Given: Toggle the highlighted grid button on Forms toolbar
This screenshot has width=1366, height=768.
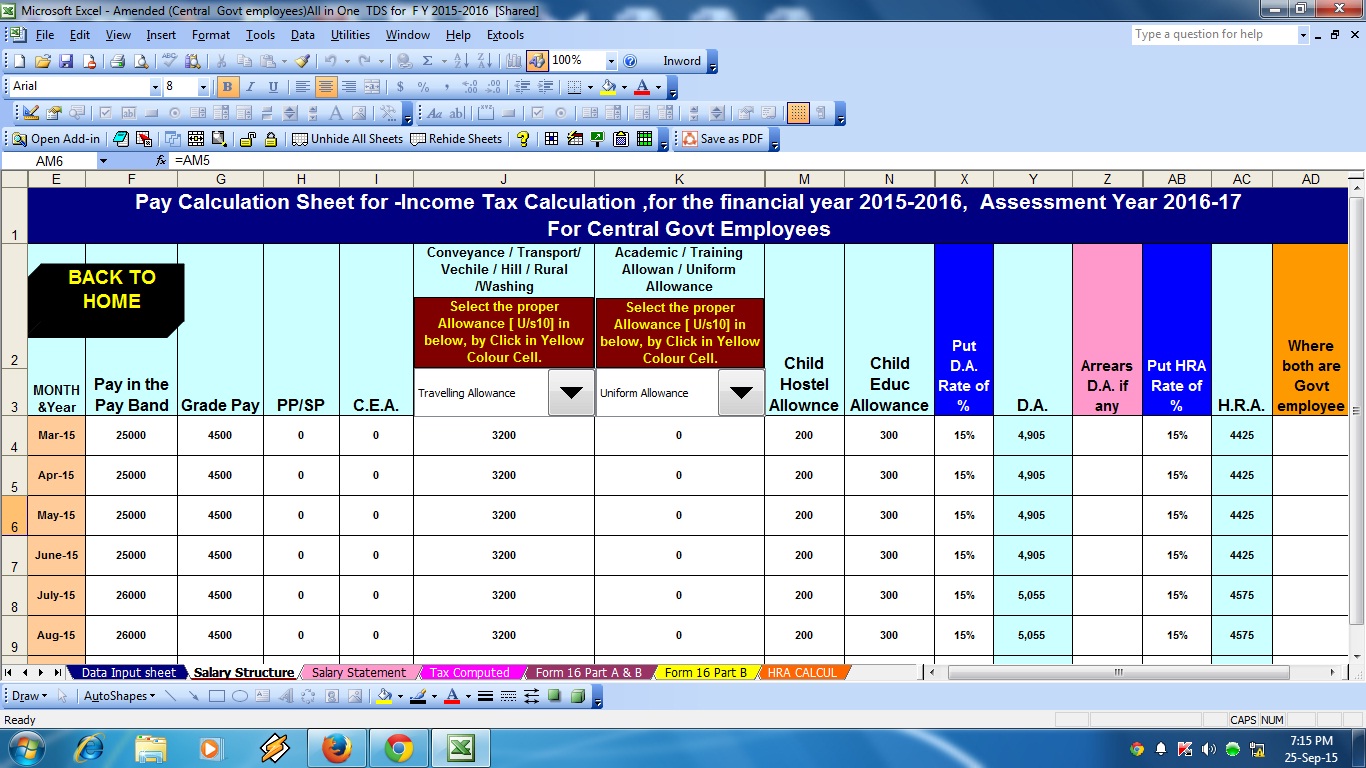Looking at the screenshot, I should [x=798, y=113].
